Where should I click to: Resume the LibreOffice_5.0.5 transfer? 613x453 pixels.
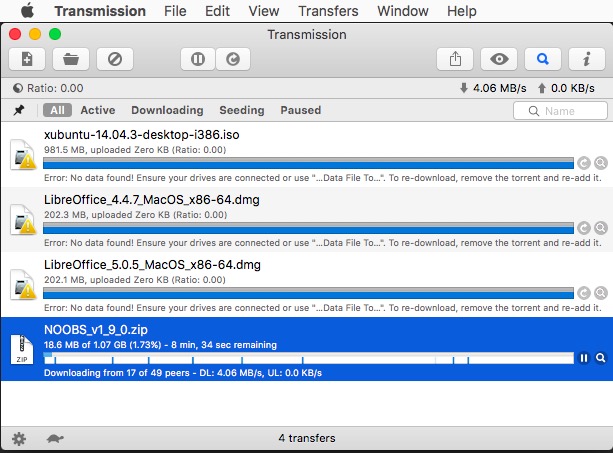click(584, 293)
